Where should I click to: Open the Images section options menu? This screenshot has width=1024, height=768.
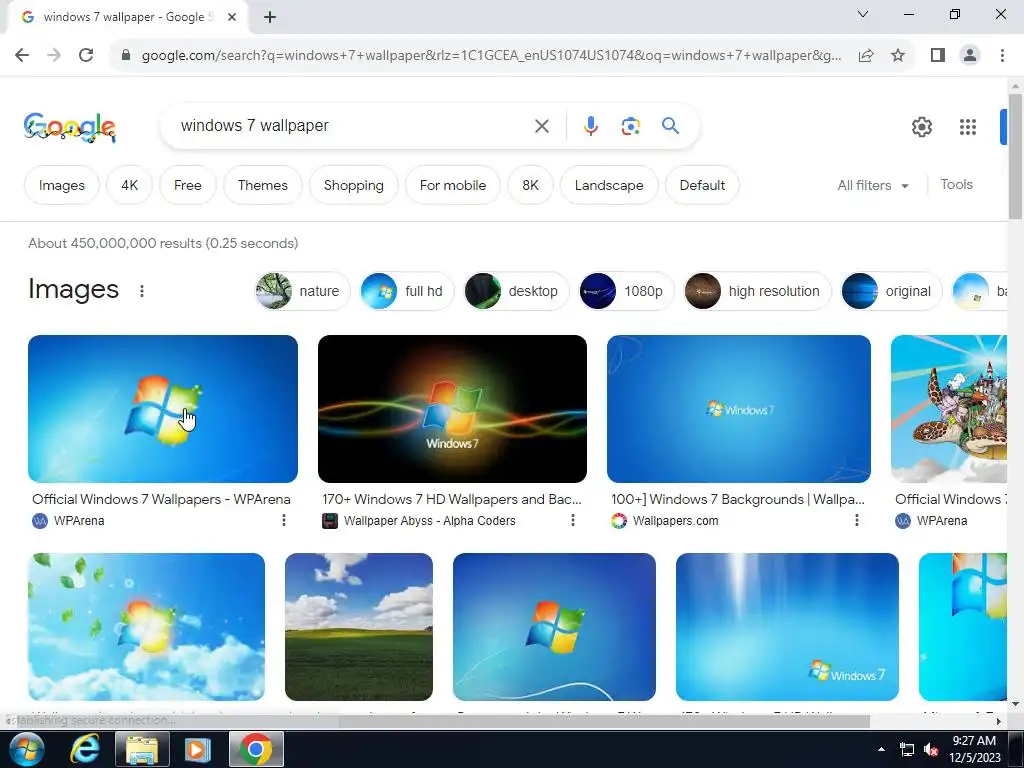point(142,291)
